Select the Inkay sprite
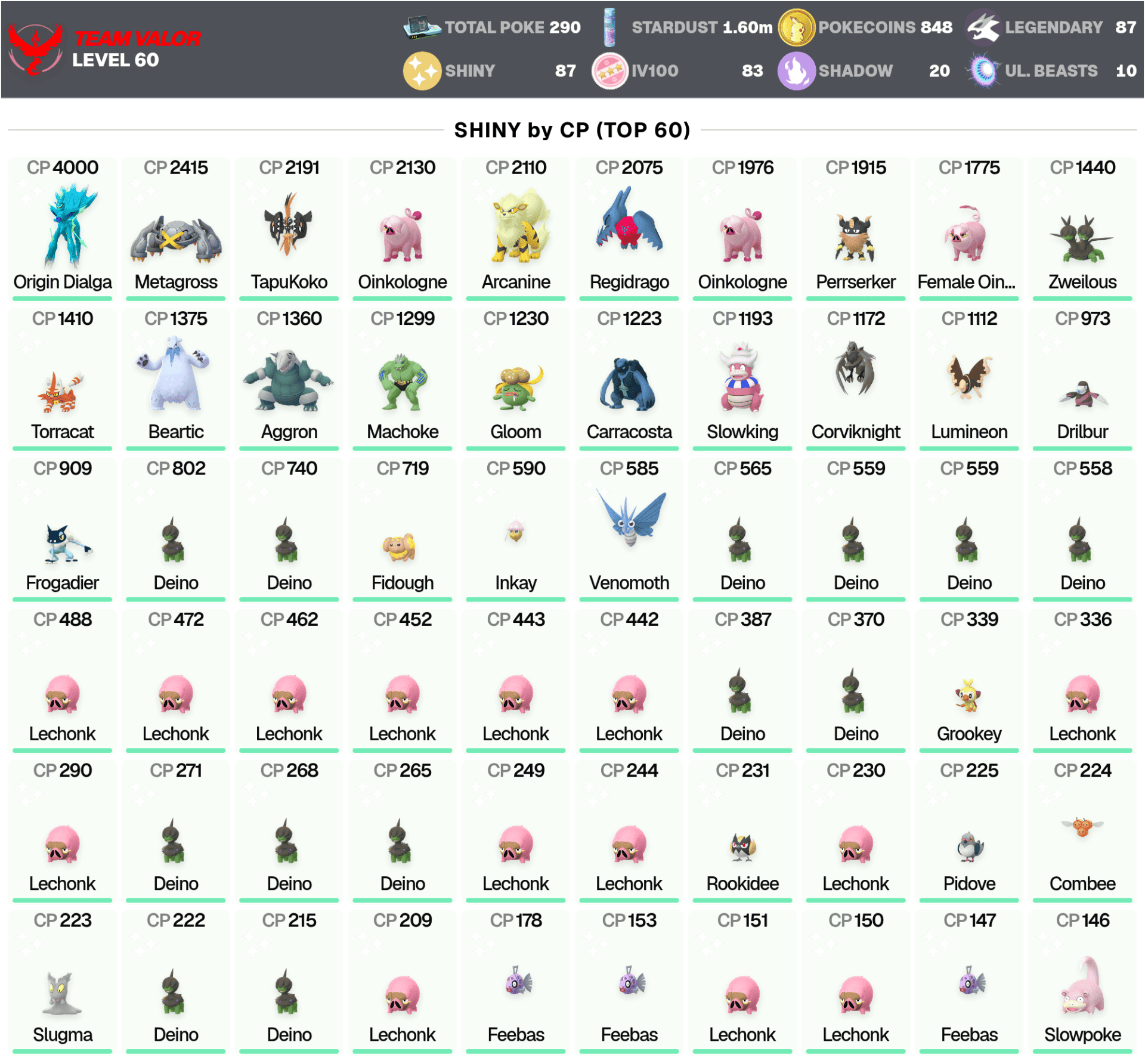 pos(515,531)
